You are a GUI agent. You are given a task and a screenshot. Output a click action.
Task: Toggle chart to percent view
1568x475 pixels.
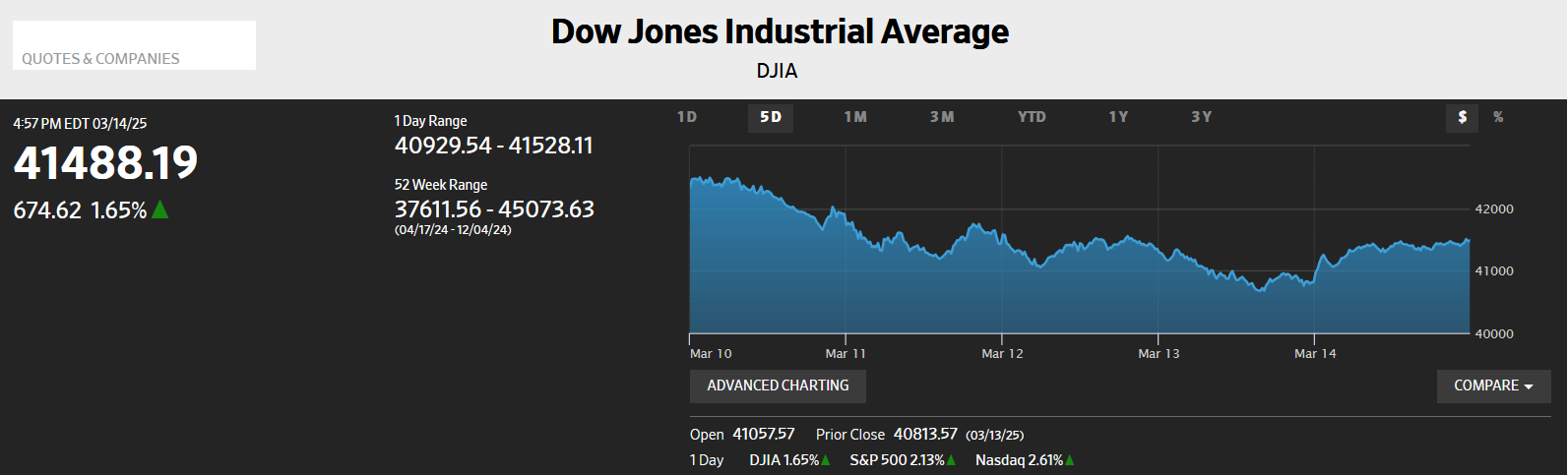coord(1498,117)
